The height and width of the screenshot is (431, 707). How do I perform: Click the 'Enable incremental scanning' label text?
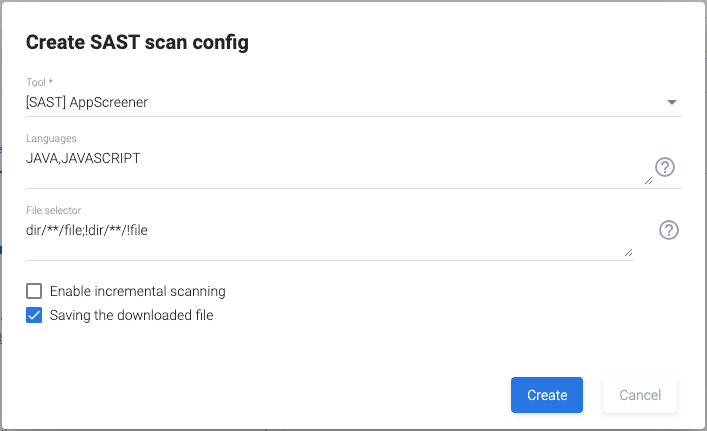click(x=137, y=291)
